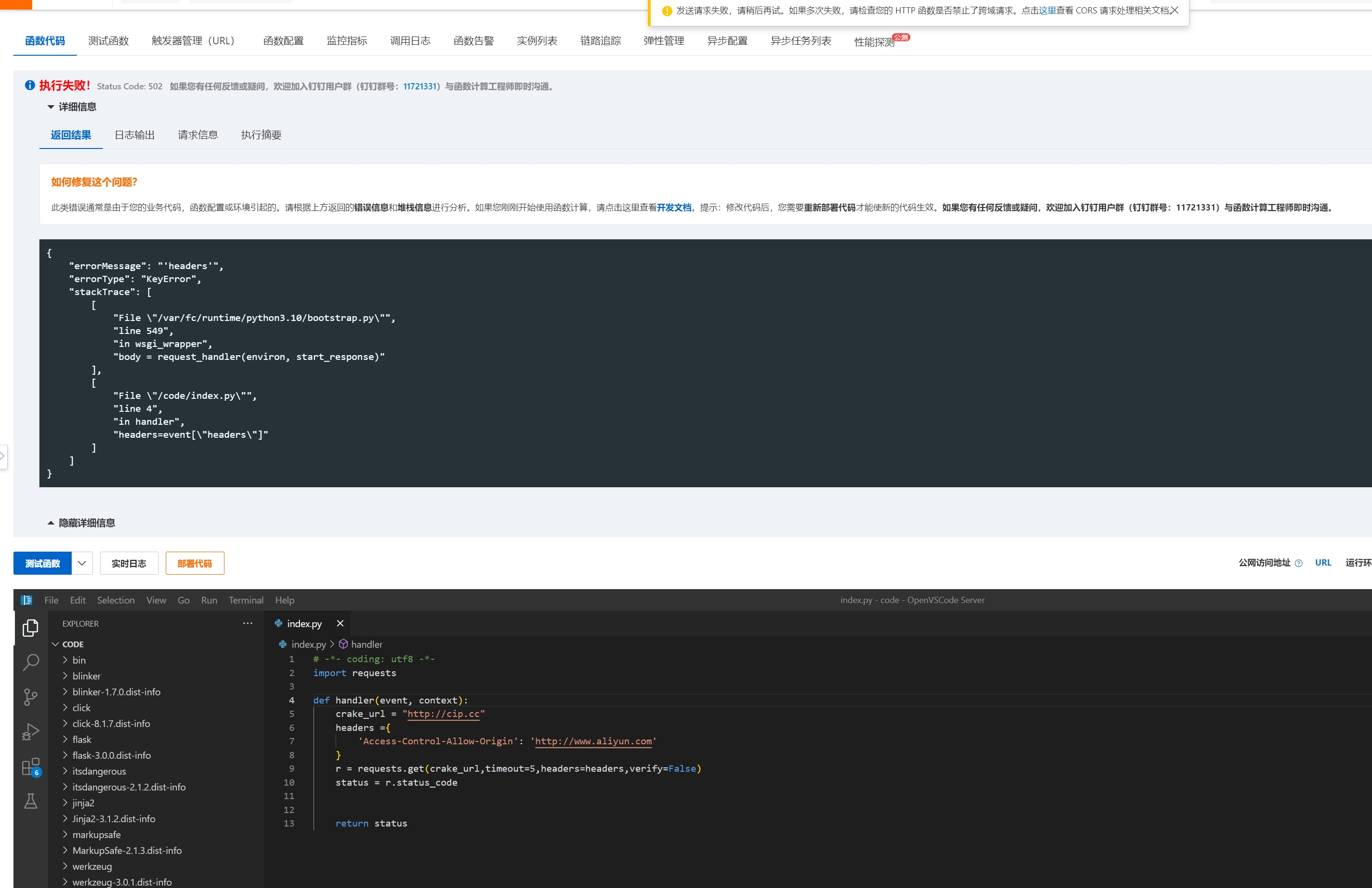Screen dimensions: 1372x888
Task: Open the Explorer icon in activity bar
Action: click(x=31, y=628)
